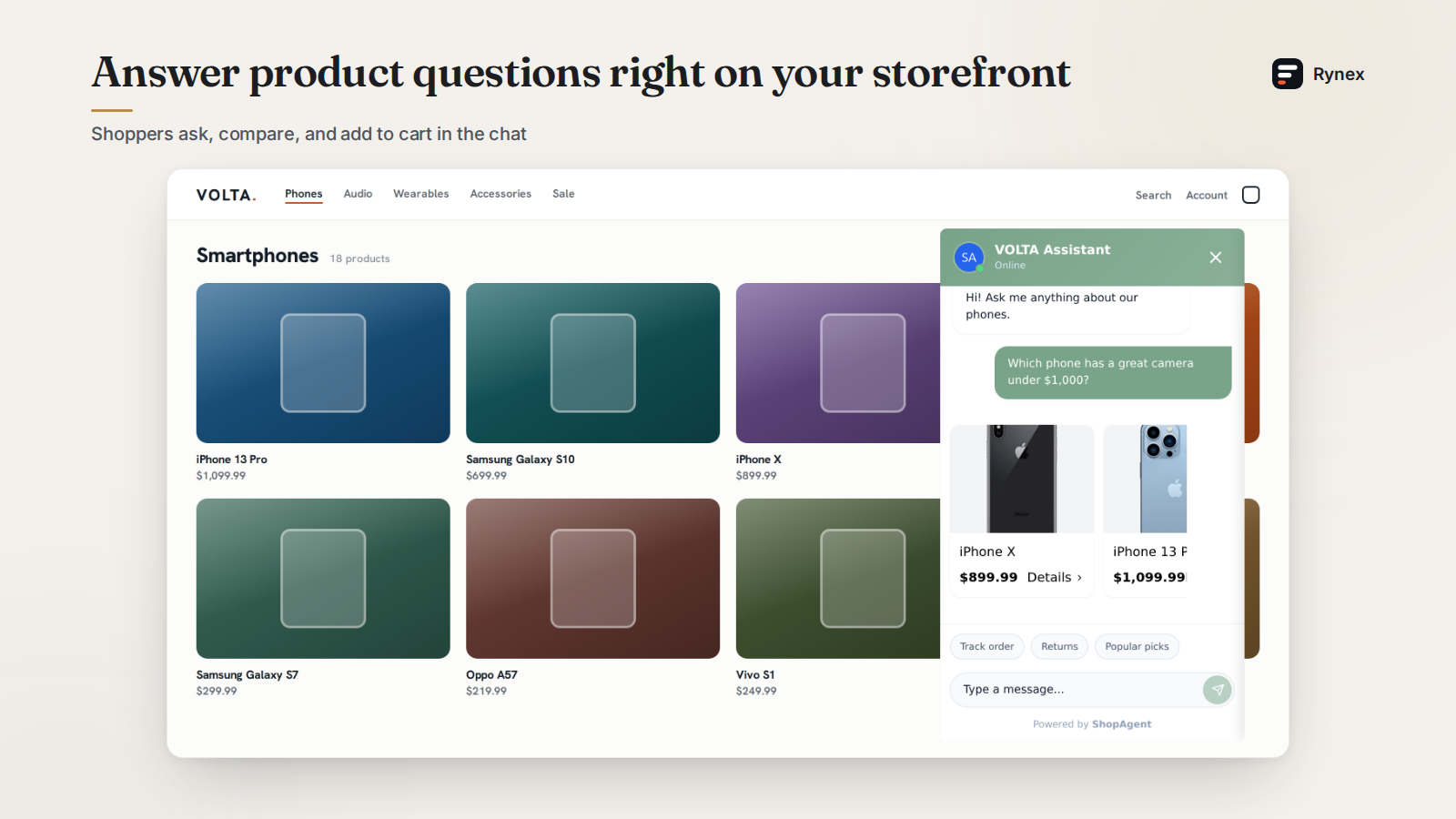Click the $299.99 price
This screenshot has width=1456, height=819.
coord(217,692)
